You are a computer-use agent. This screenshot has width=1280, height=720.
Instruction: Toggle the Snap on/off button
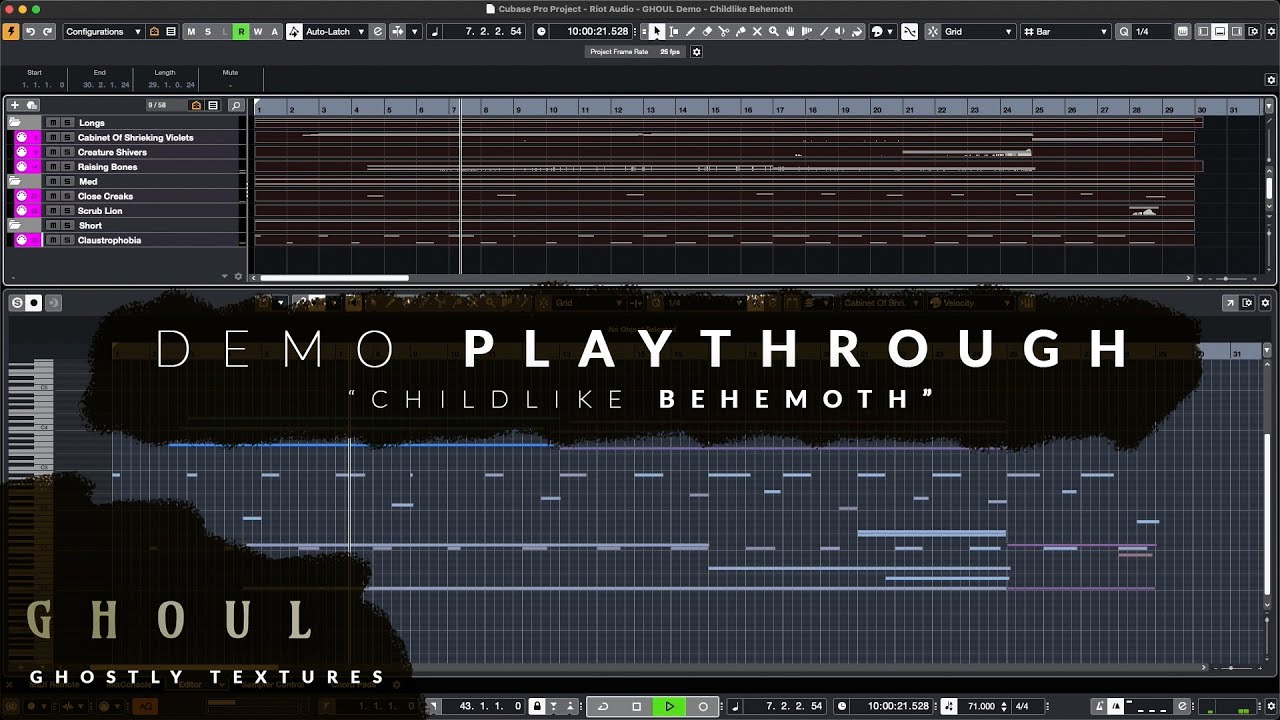(x=933, y=32)
